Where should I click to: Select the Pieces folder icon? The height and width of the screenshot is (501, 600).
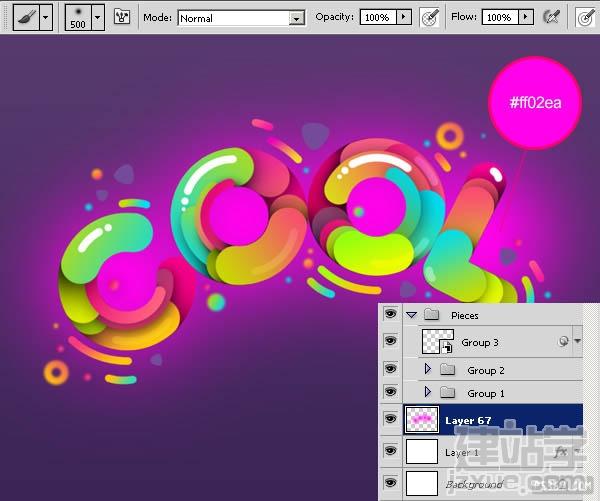click(x=431, y=315)
